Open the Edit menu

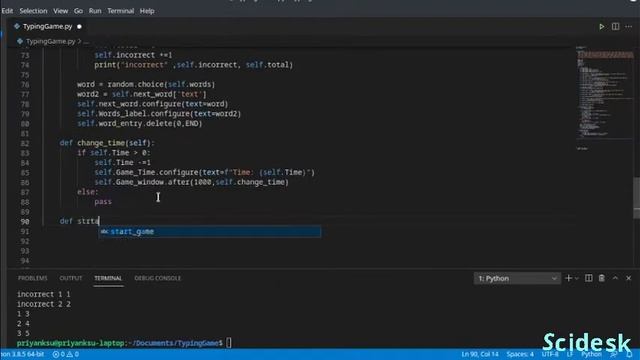pos(7,11)
